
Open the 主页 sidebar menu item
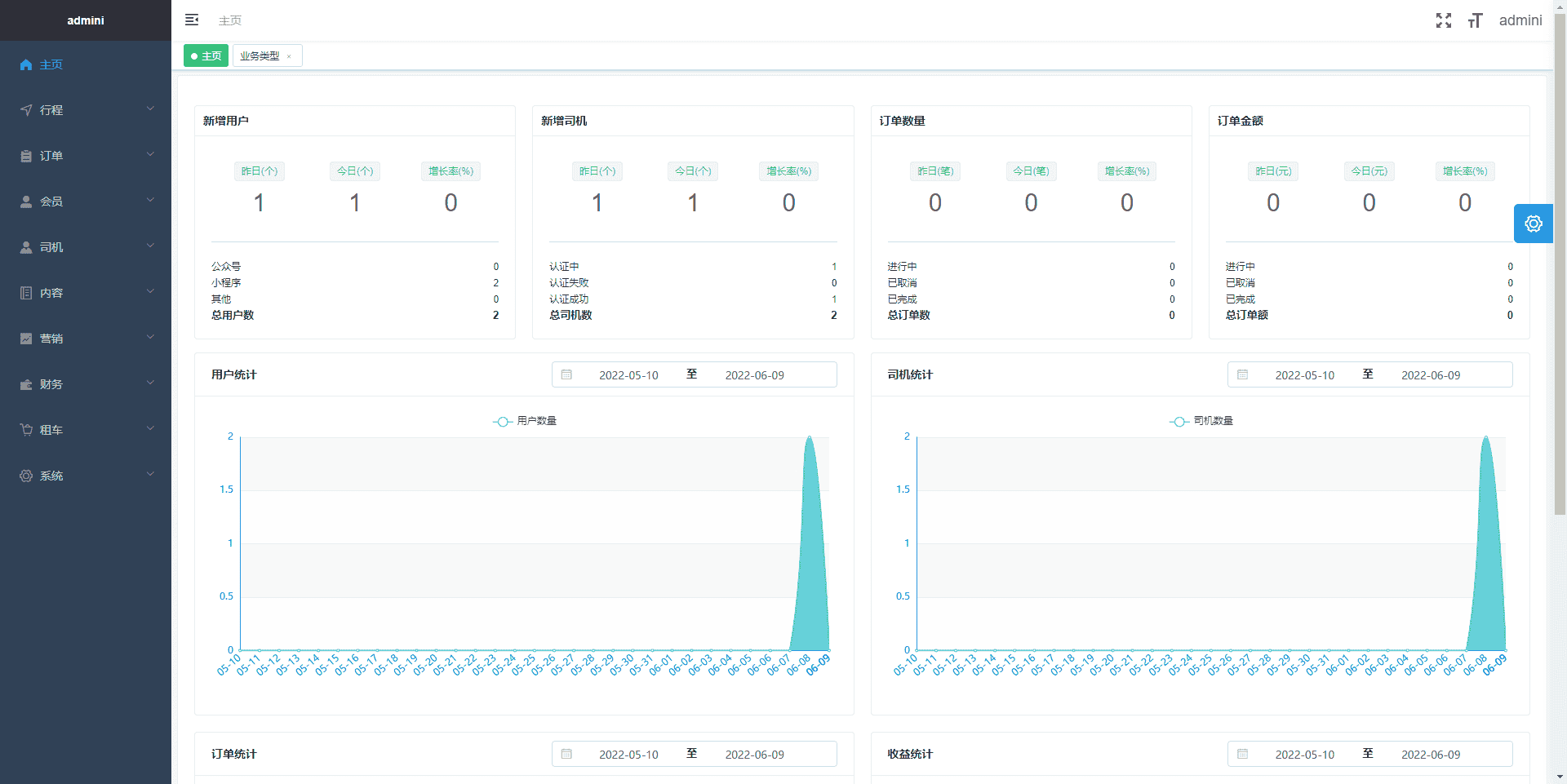86,64
